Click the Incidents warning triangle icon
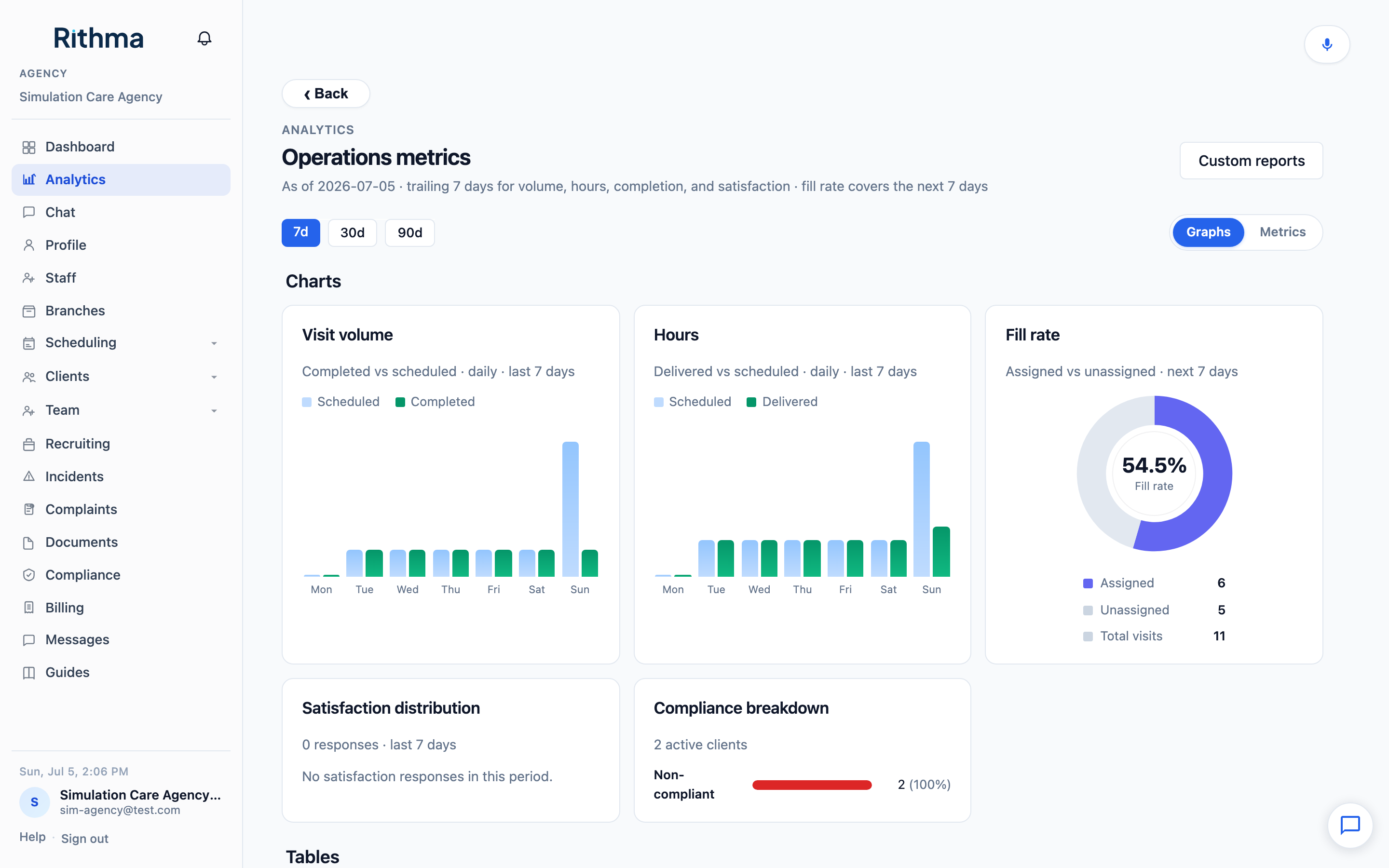This screenshot has height=868, width=1389. [x=29, y=476]
